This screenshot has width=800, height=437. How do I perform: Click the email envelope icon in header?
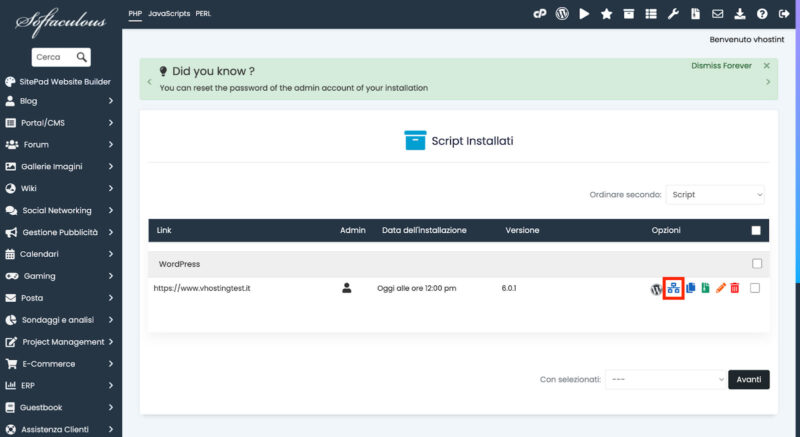click(x=717, y=14)
